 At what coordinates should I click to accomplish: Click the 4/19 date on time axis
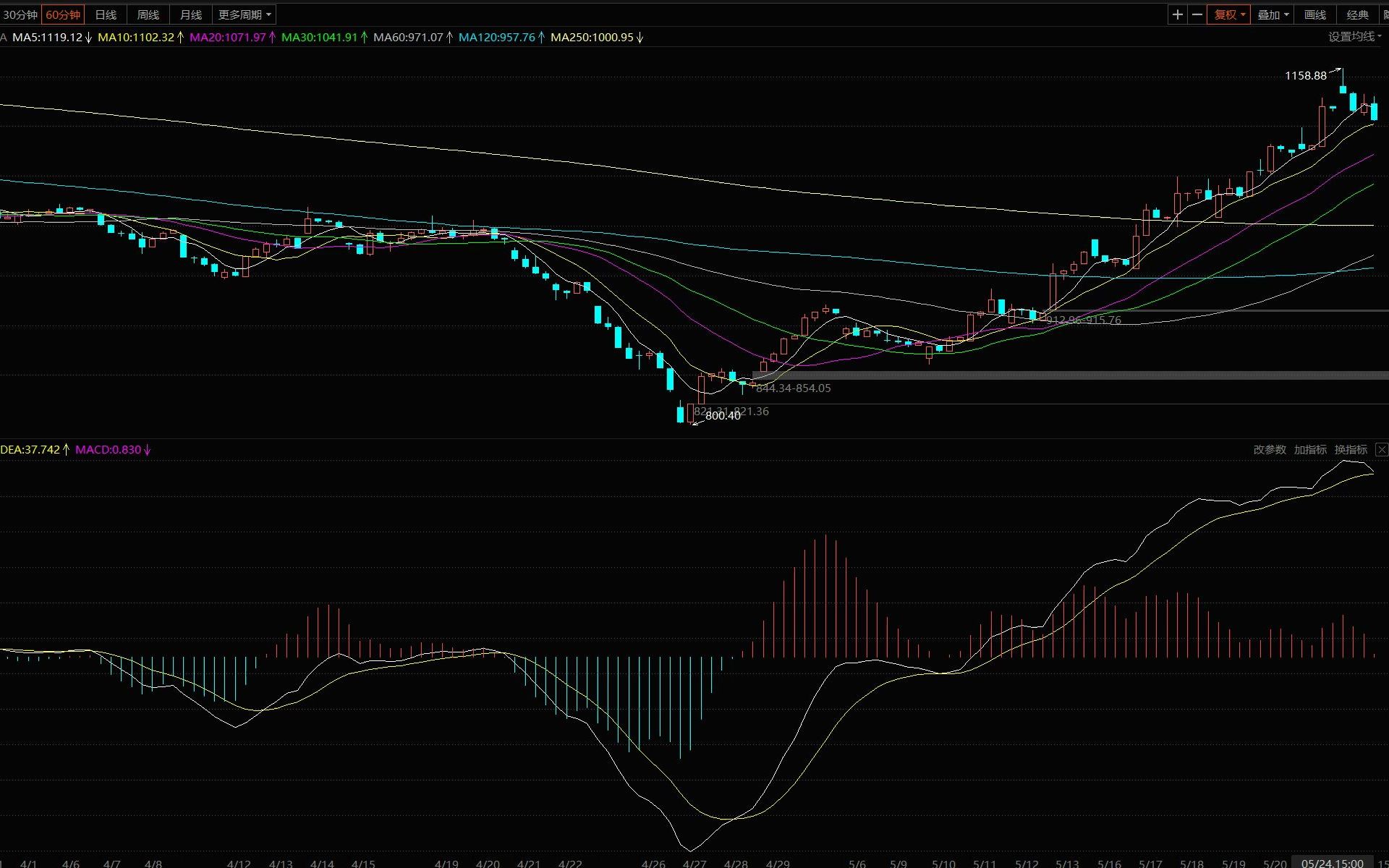(446, 864)
